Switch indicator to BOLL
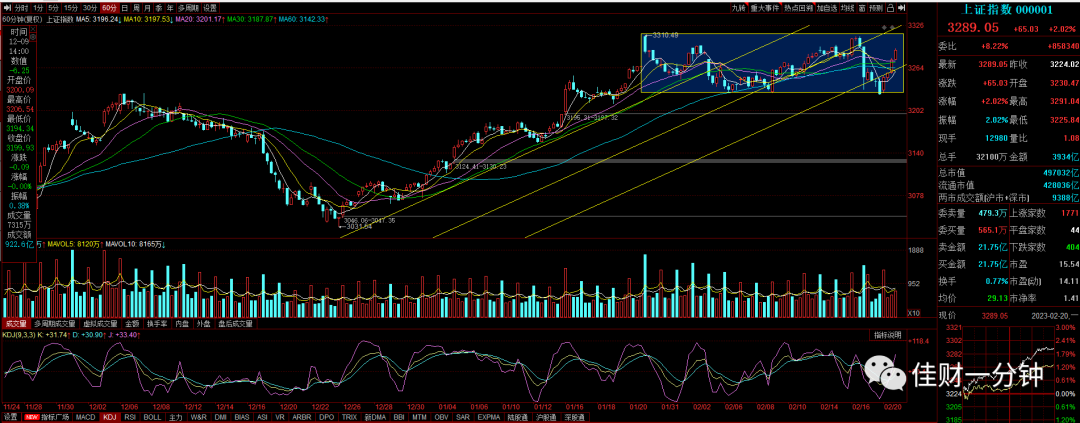This screenshot has width=1080, height=423. [152, 417]
